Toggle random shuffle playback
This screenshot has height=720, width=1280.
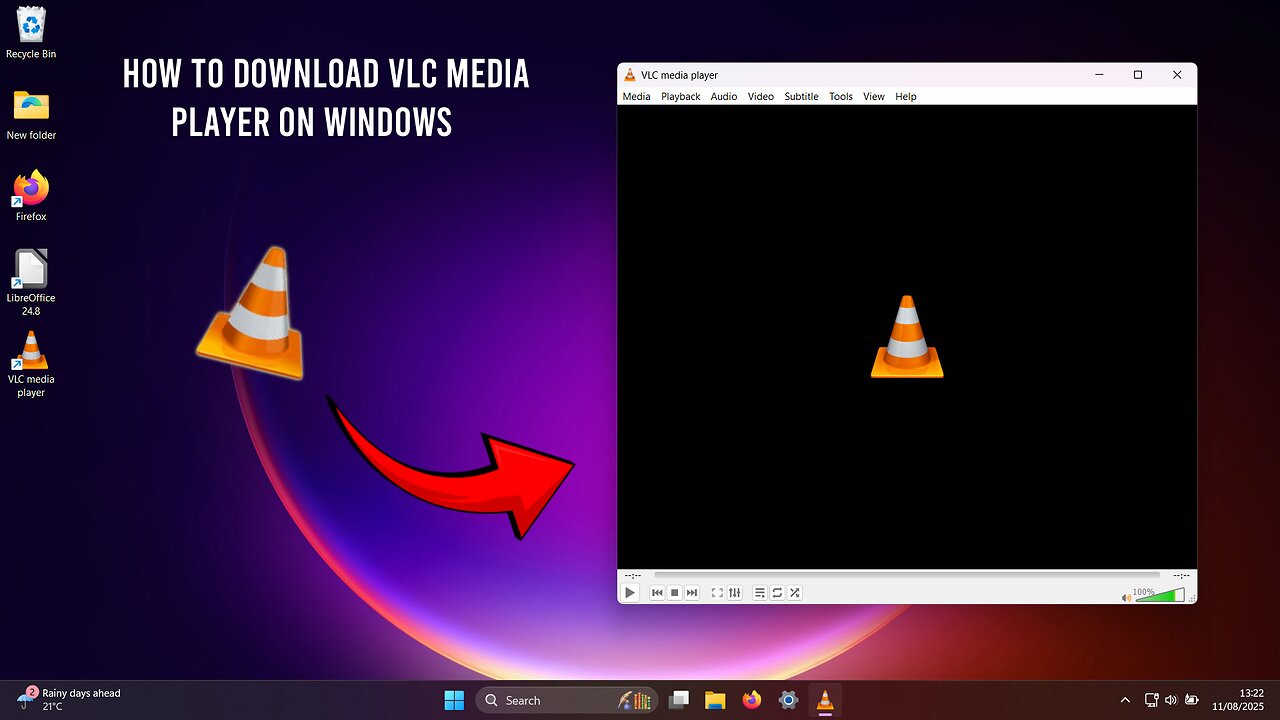795,593
